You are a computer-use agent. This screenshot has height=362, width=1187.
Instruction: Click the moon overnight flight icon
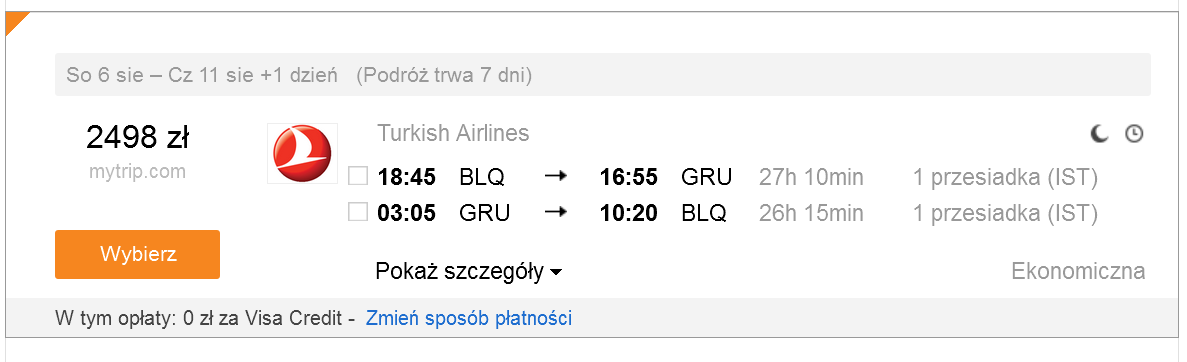pyautogui.click(x=1099, y=135)
